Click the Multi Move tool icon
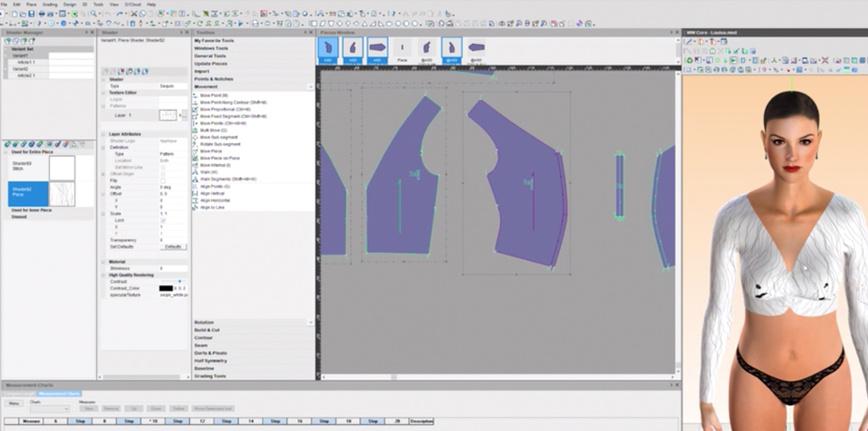Image resolution: width=868 pixels, height=431 pixels. (x=195, y=131)
